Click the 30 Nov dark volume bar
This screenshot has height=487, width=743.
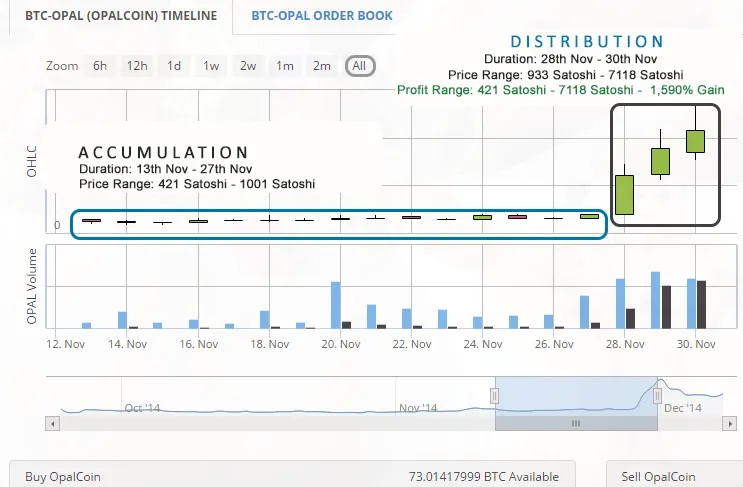pyautogui.click(x=701, y=305)
